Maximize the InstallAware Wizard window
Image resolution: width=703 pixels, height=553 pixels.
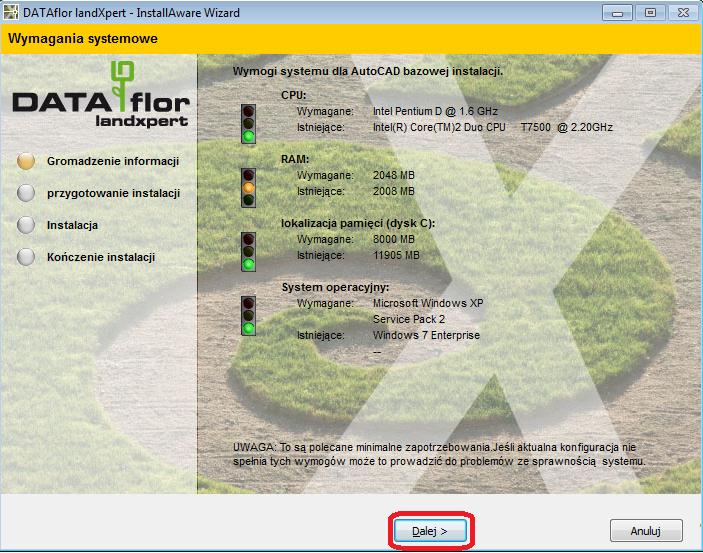tap(650, 13)
